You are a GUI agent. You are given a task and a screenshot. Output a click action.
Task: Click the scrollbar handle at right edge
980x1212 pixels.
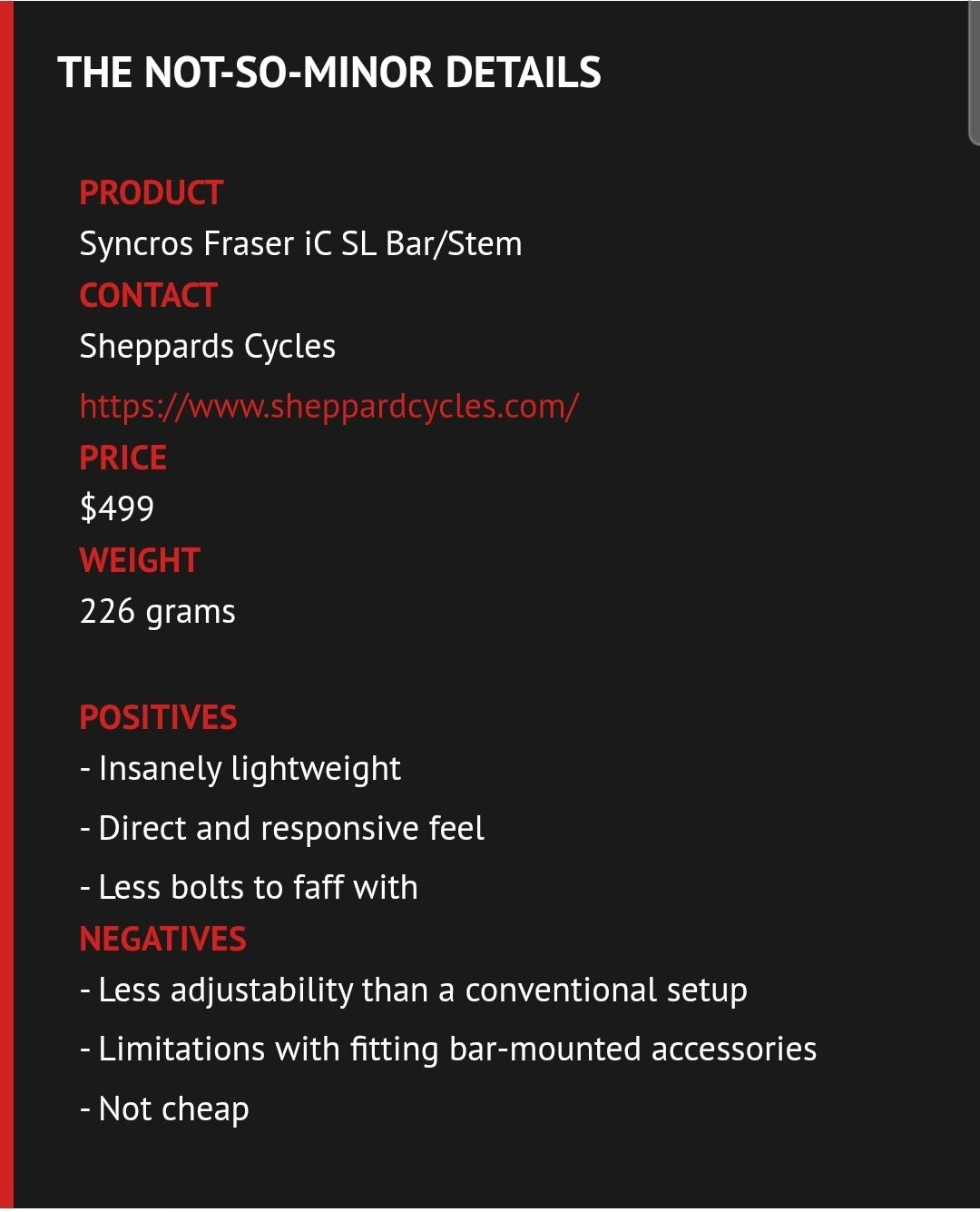tap(975, 73)
